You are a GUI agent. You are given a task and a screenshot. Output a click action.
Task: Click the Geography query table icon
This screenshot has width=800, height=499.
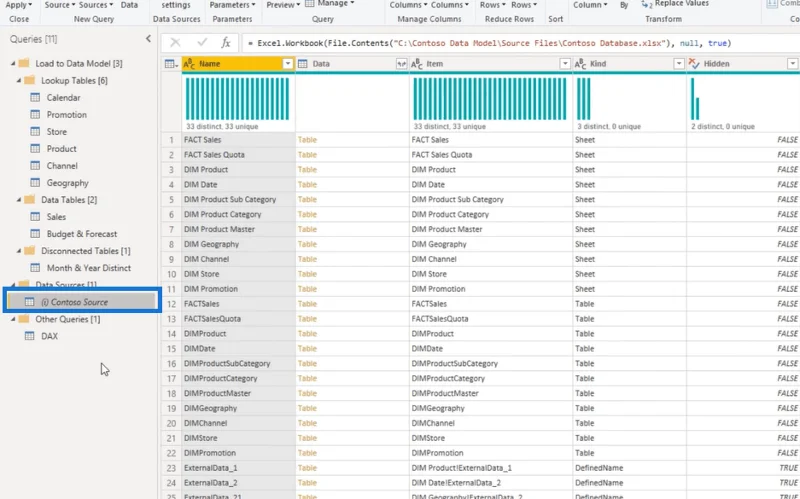click(35, 183)
